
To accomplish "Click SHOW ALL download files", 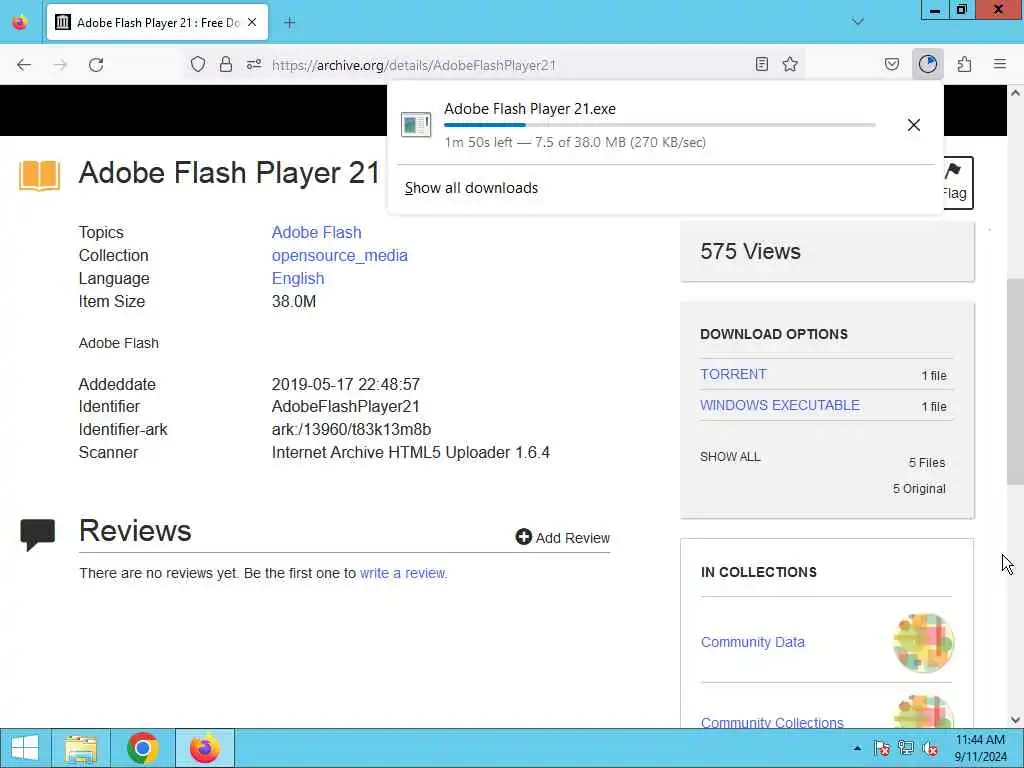I will pyautogui.click(x=730, y=456).
